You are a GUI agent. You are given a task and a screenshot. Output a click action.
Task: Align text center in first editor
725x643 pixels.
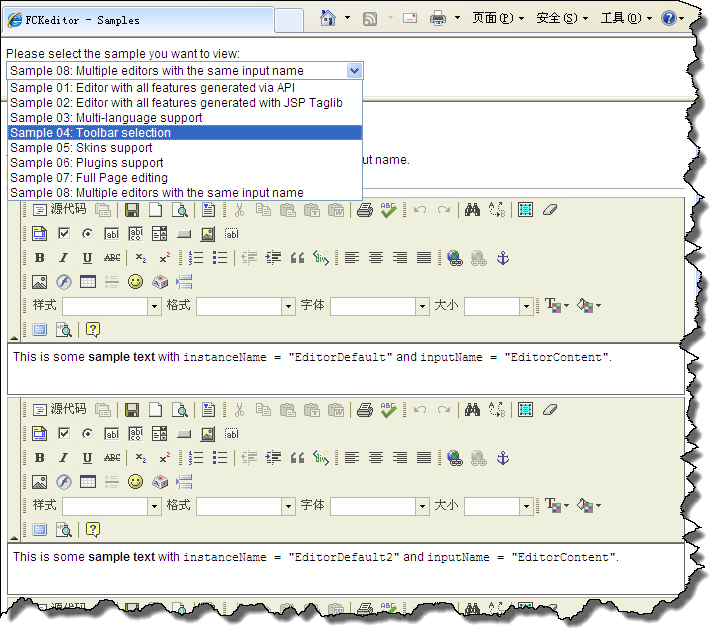[376, 258]
